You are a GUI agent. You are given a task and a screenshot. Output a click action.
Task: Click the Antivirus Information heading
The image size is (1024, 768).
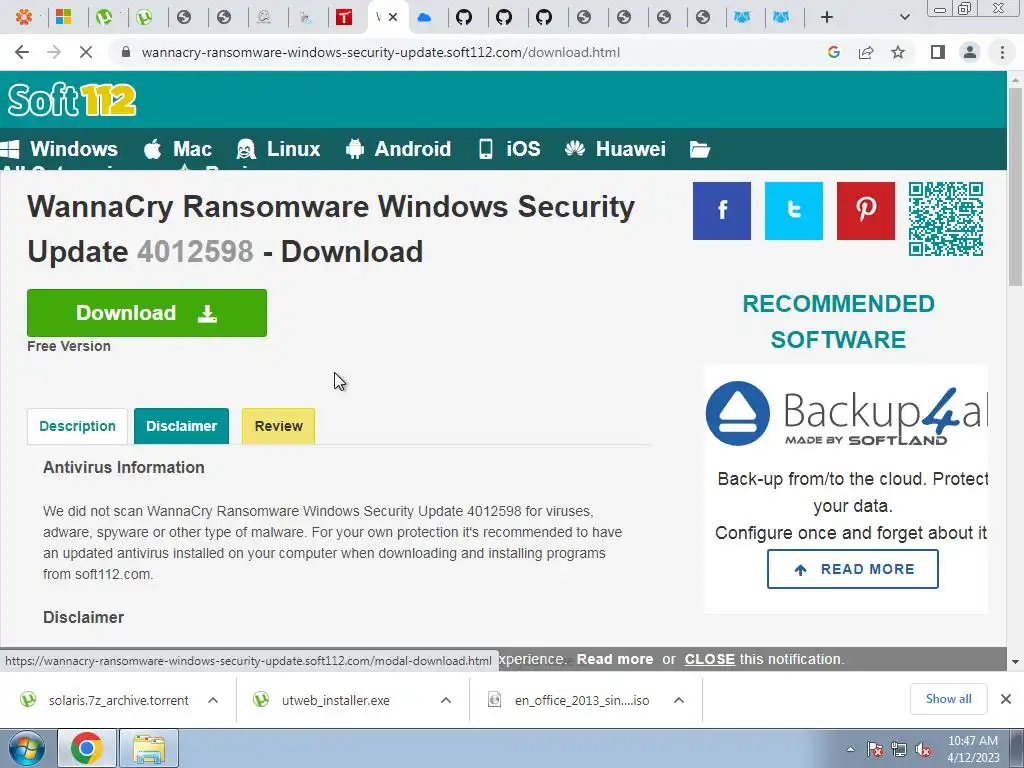pos(123,468)
